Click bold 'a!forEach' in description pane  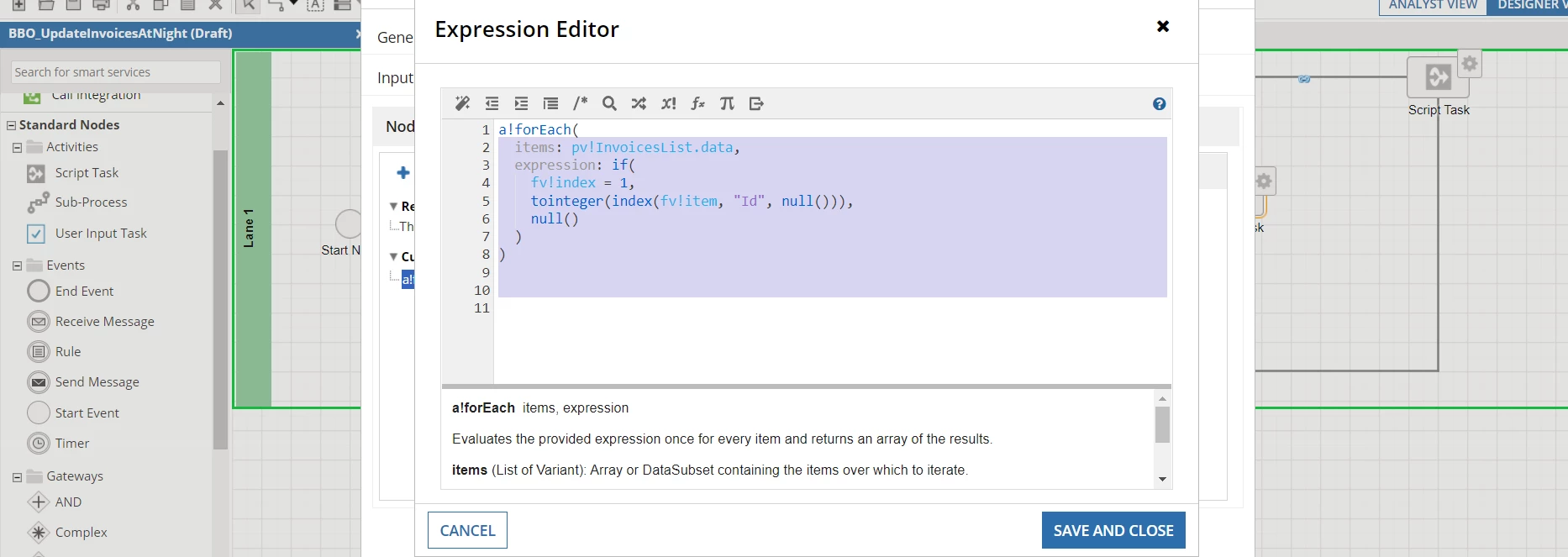coord(483,407)
